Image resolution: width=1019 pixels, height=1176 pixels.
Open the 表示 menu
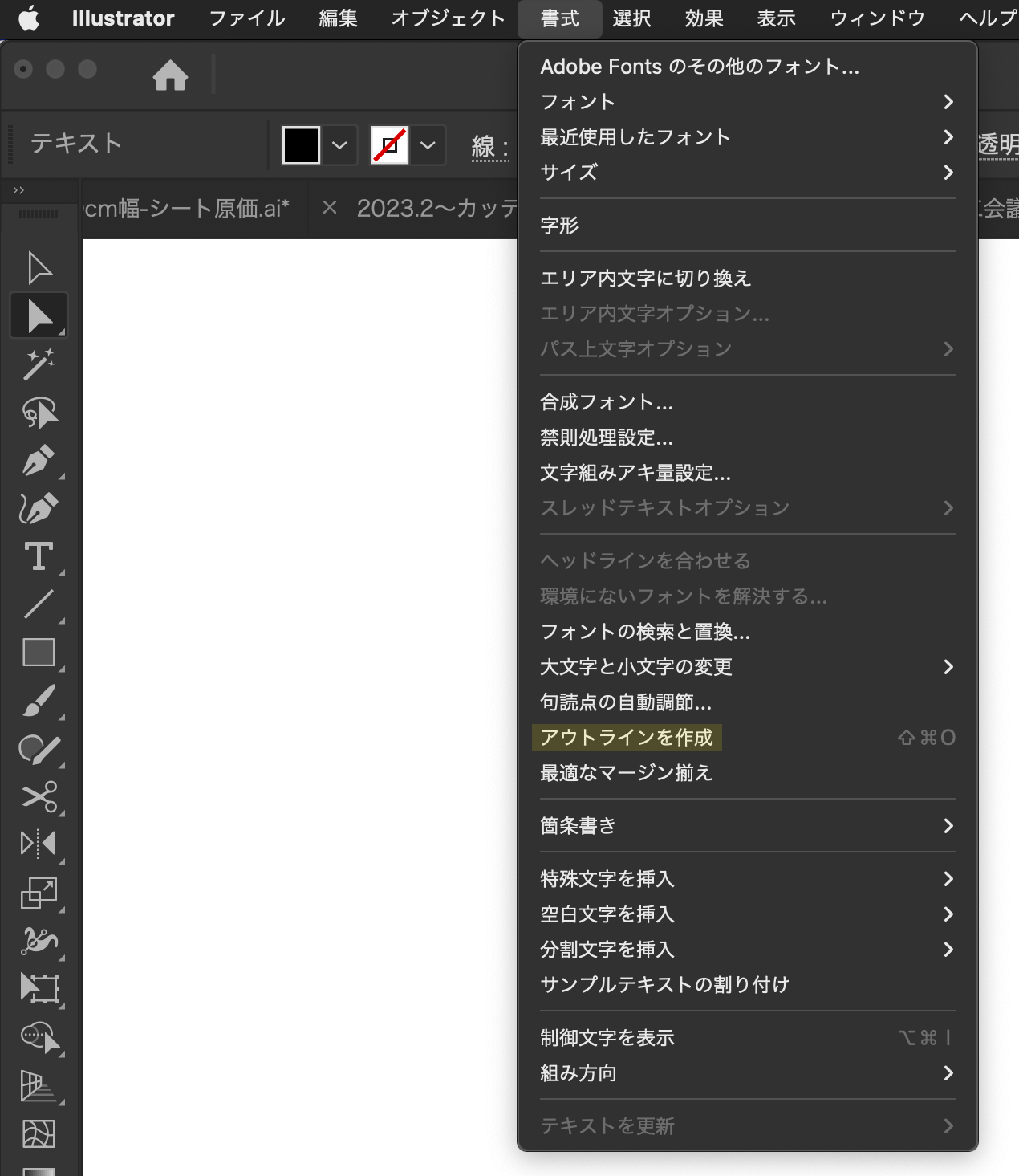coord(777,18)
